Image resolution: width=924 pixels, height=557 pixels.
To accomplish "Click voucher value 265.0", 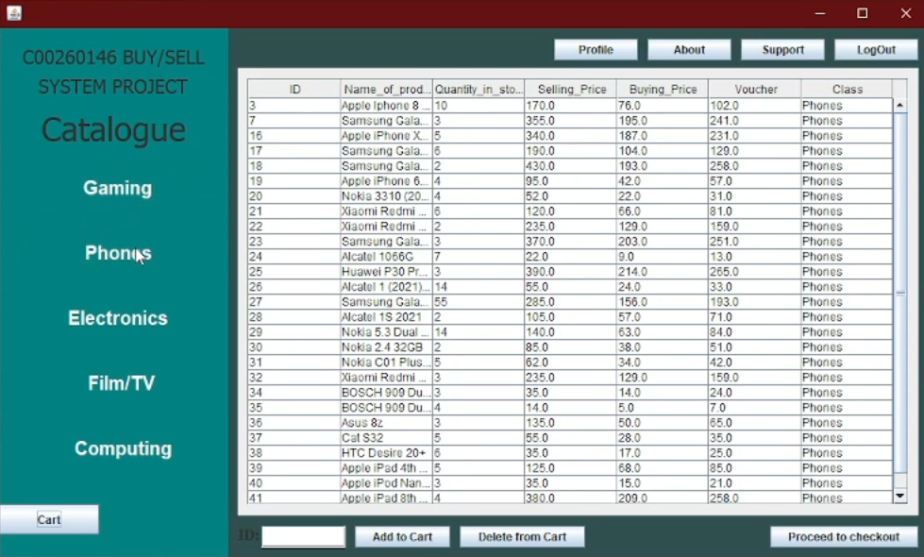I will (755, 272).
